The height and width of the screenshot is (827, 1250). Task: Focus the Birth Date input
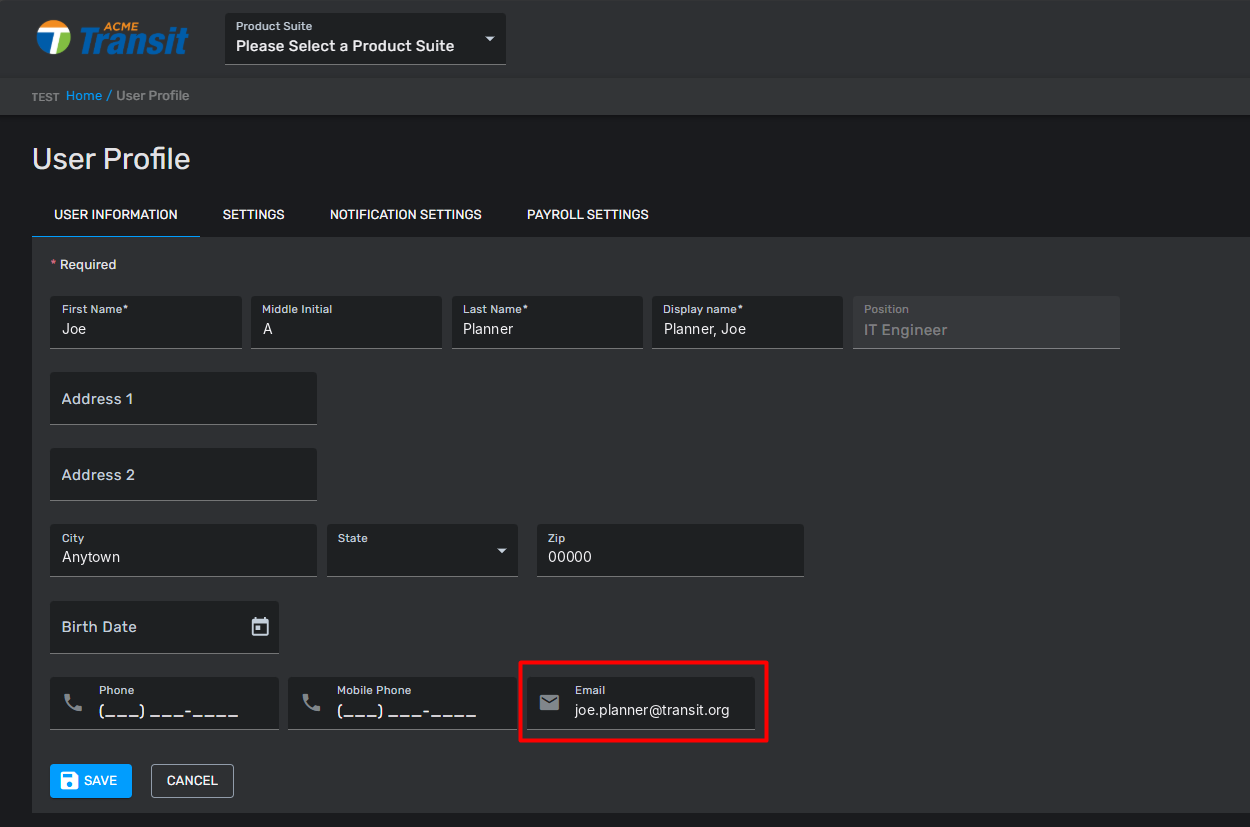click(164, 627)
